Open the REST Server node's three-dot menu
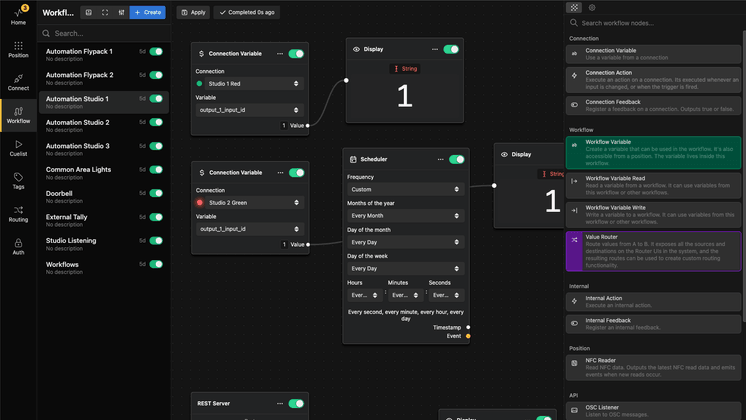The height and width of the screenshot is (420, 746). [280, 403]
